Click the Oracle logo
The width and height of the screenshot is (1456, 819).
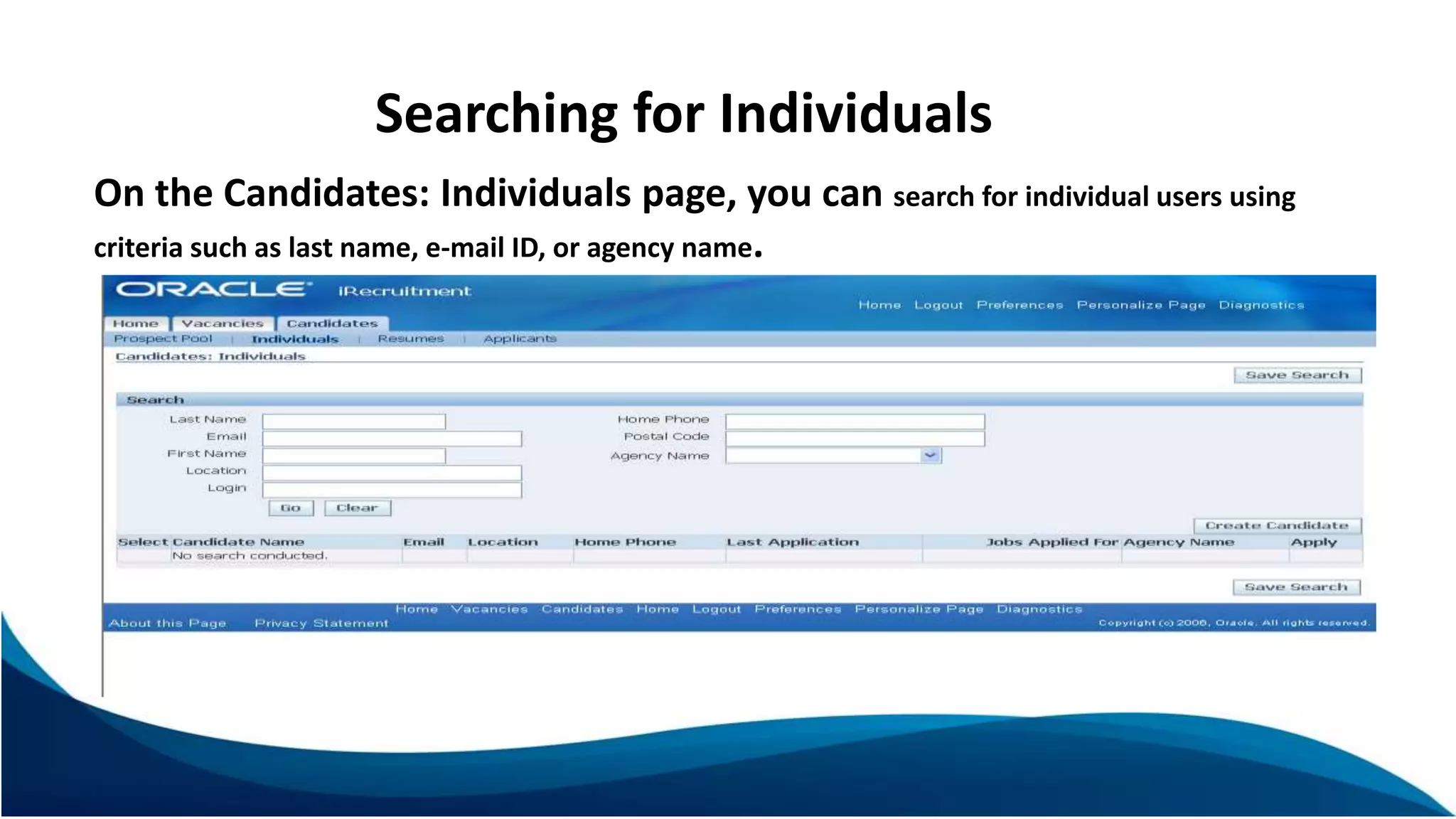coord(214,289)
